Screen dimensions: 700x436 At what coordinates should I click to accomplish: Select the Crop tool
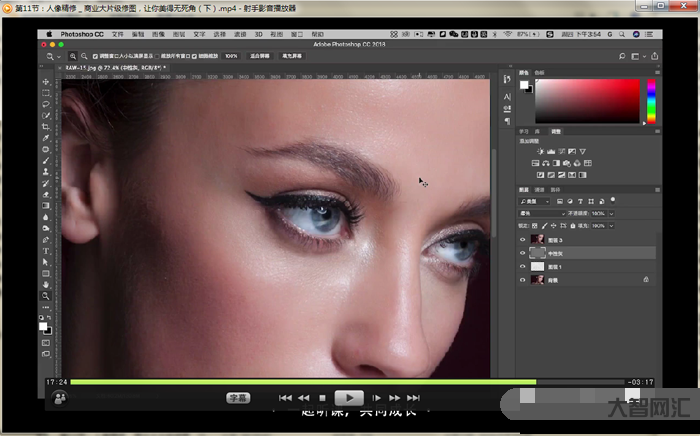(46, 127)
